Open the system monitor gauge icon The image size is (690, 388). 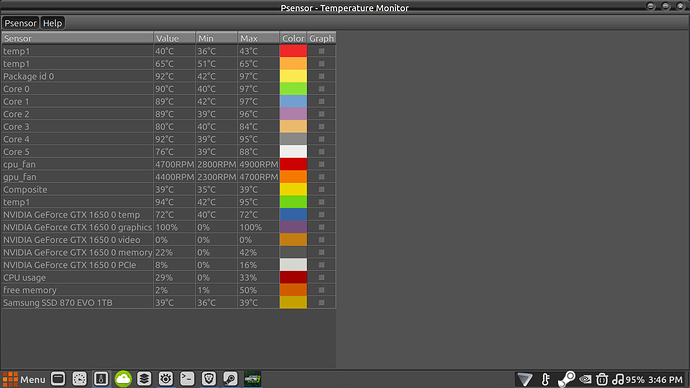pos(80,379)
